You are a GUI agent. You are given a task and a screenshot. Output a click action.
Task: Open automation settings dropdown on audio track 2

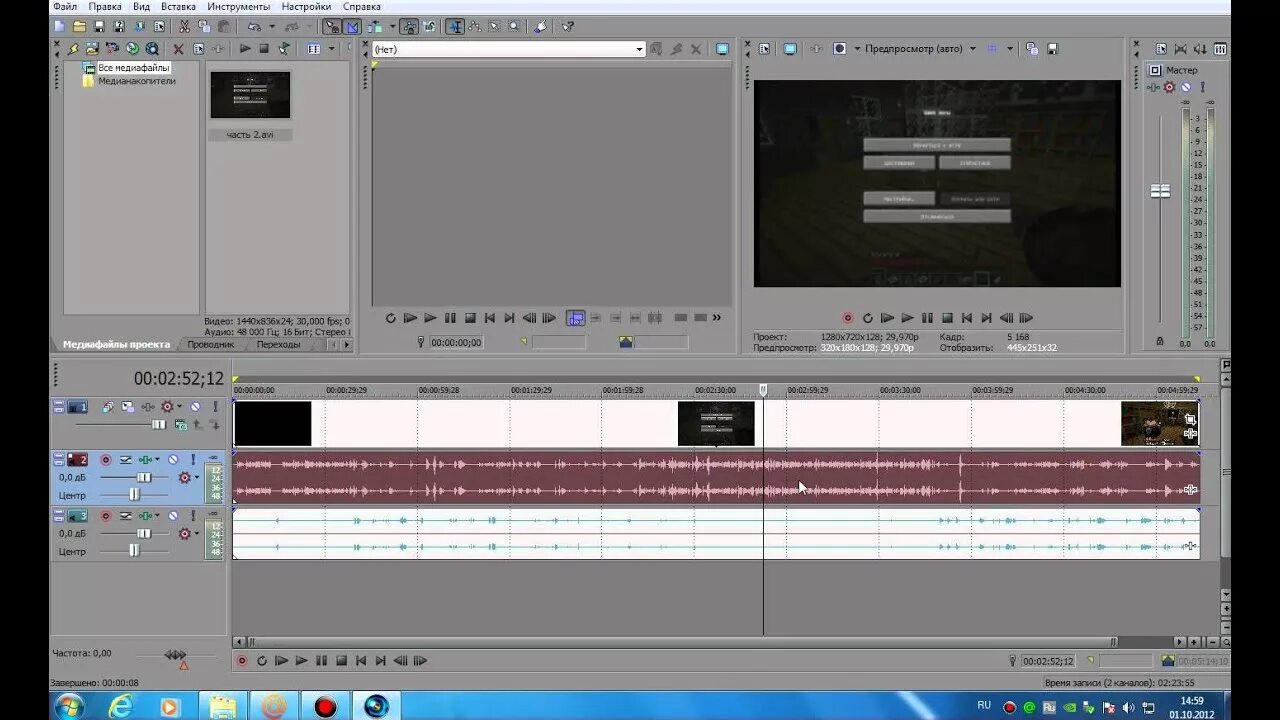click(197, 477)
